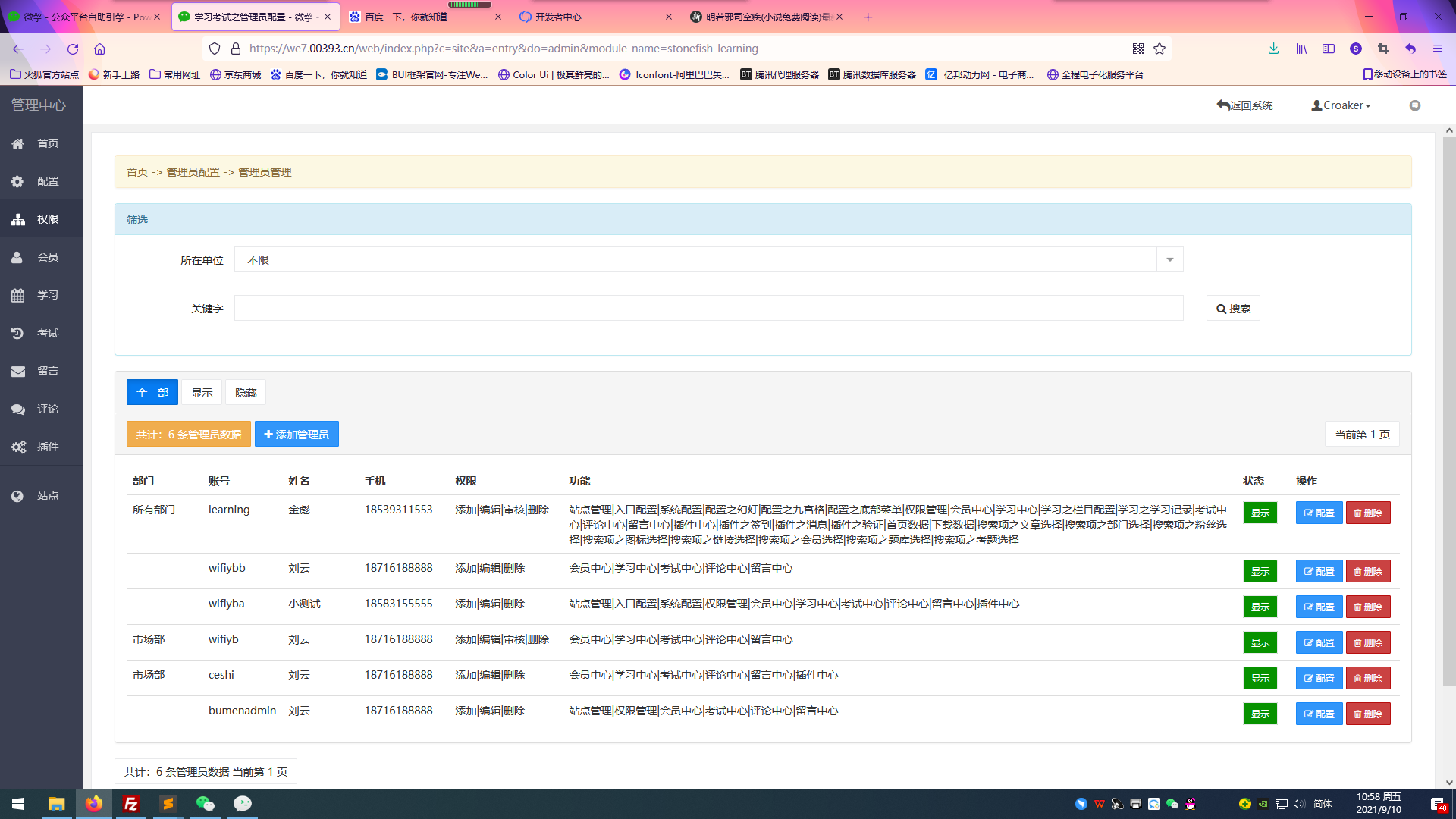
Task: Select the 全部 filter tab
Action: [152, 393]
